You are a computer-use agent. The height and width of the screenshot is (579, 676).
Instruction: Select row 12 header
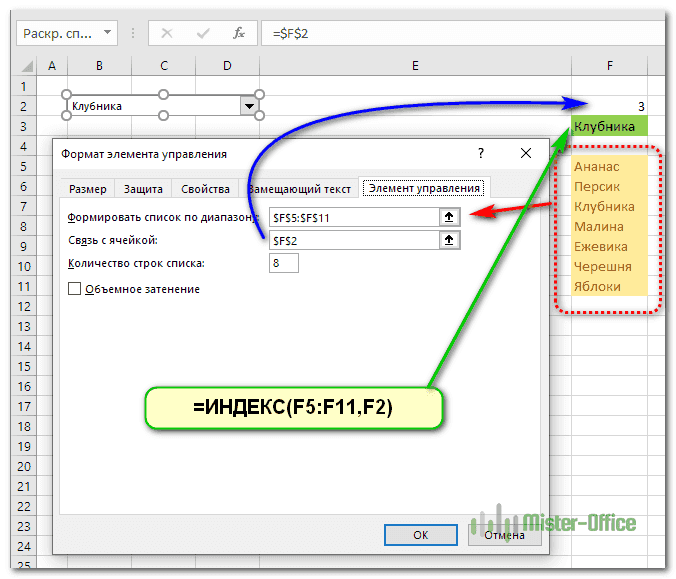[x=24, y=307]
